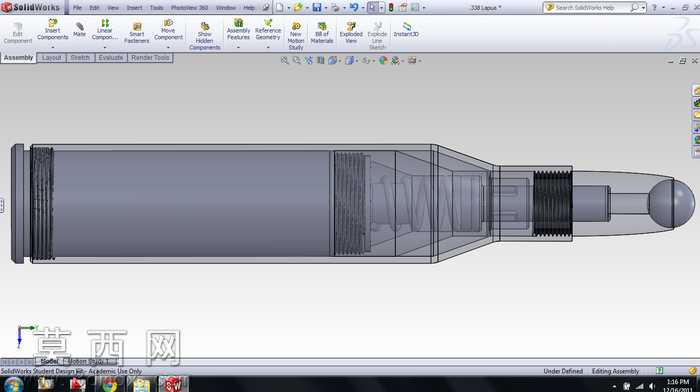Expand the New document dropdown arrow
700x392 pixels.
(x=288, y=8)
